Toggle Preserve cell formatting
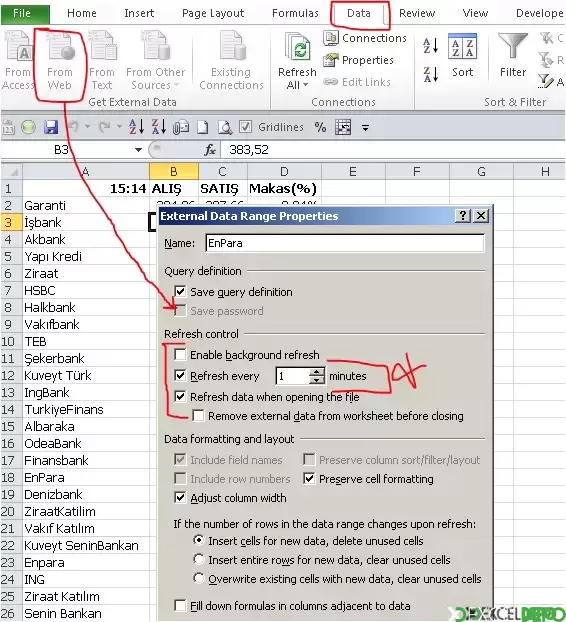 (x=309, y=479)
